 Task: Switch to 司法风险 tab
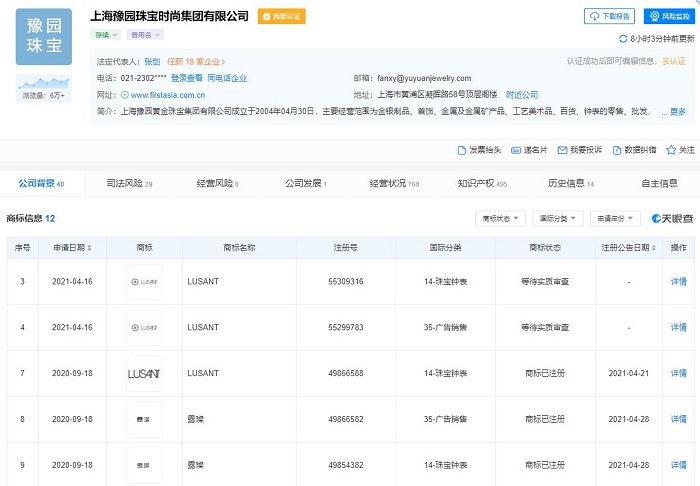(129, 183)
